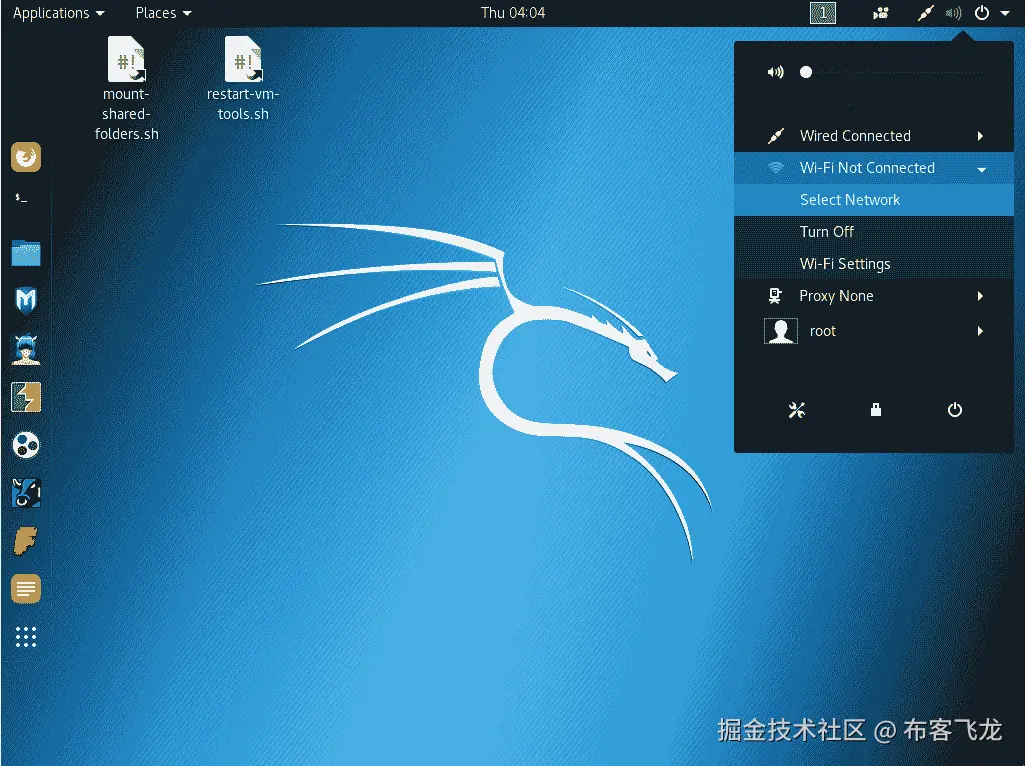Click the Proxy network icon

pyautogui.click(x=775, y=296)
